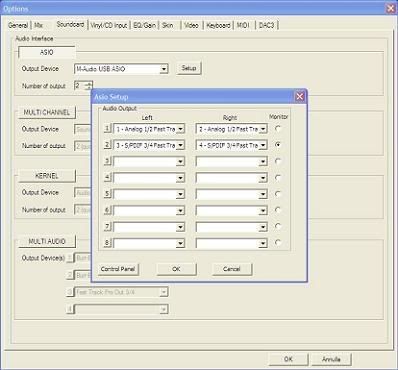Select Monitor radio for output row 7

pos(278,226)
